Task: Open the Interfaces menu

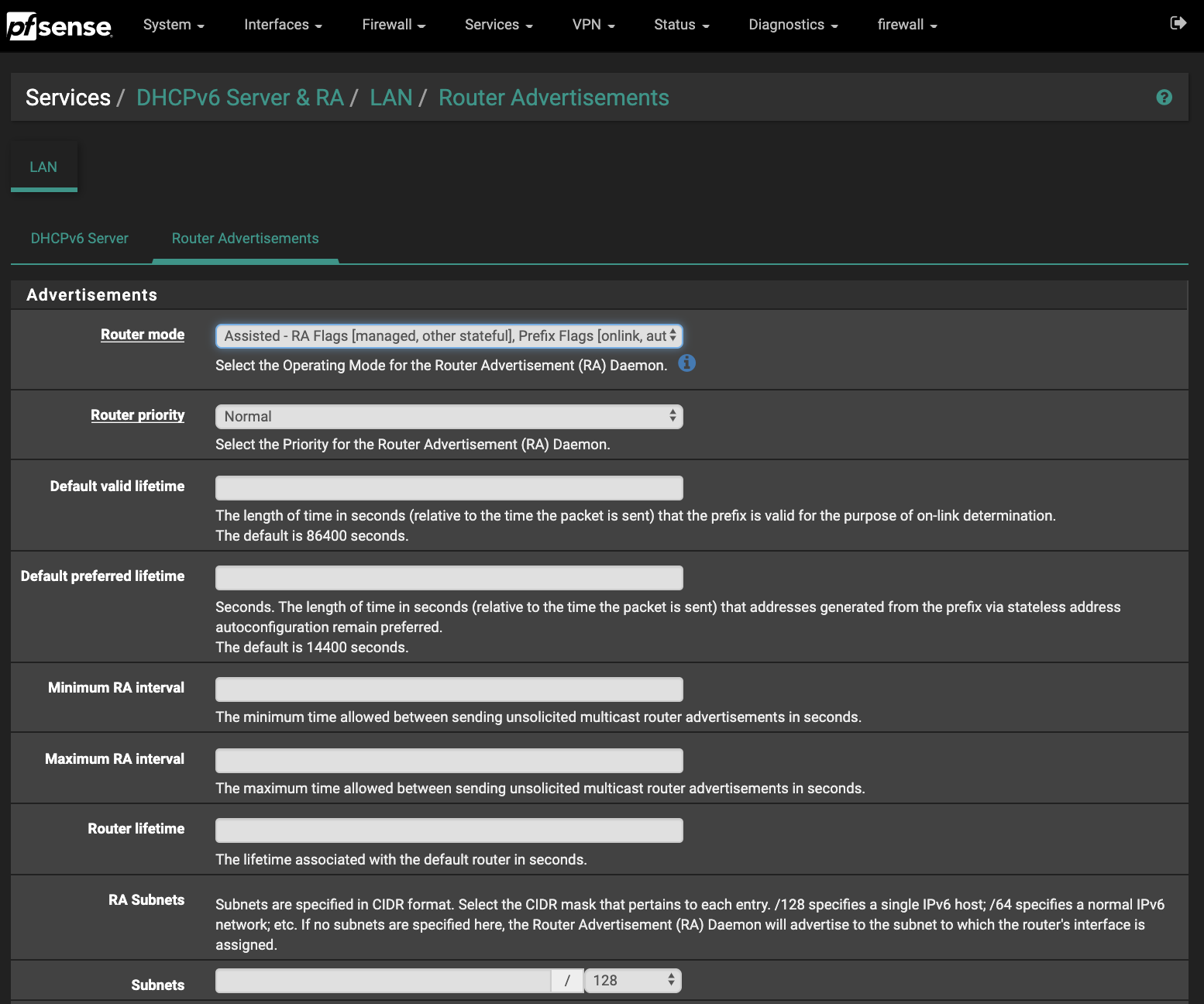Action: click(x=283, y=25)
